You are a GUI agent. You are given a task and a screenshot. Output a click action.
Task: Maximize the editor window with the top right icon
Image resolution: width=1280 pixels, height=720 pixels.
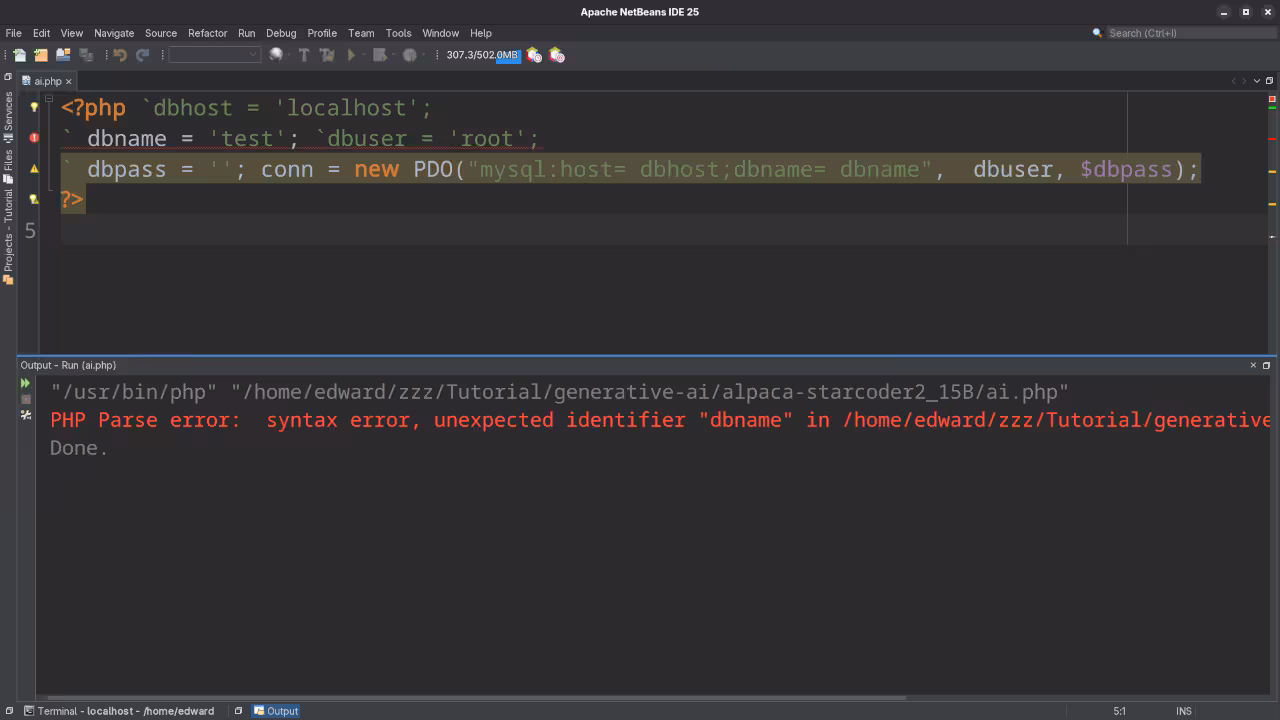coord(1270,81)
